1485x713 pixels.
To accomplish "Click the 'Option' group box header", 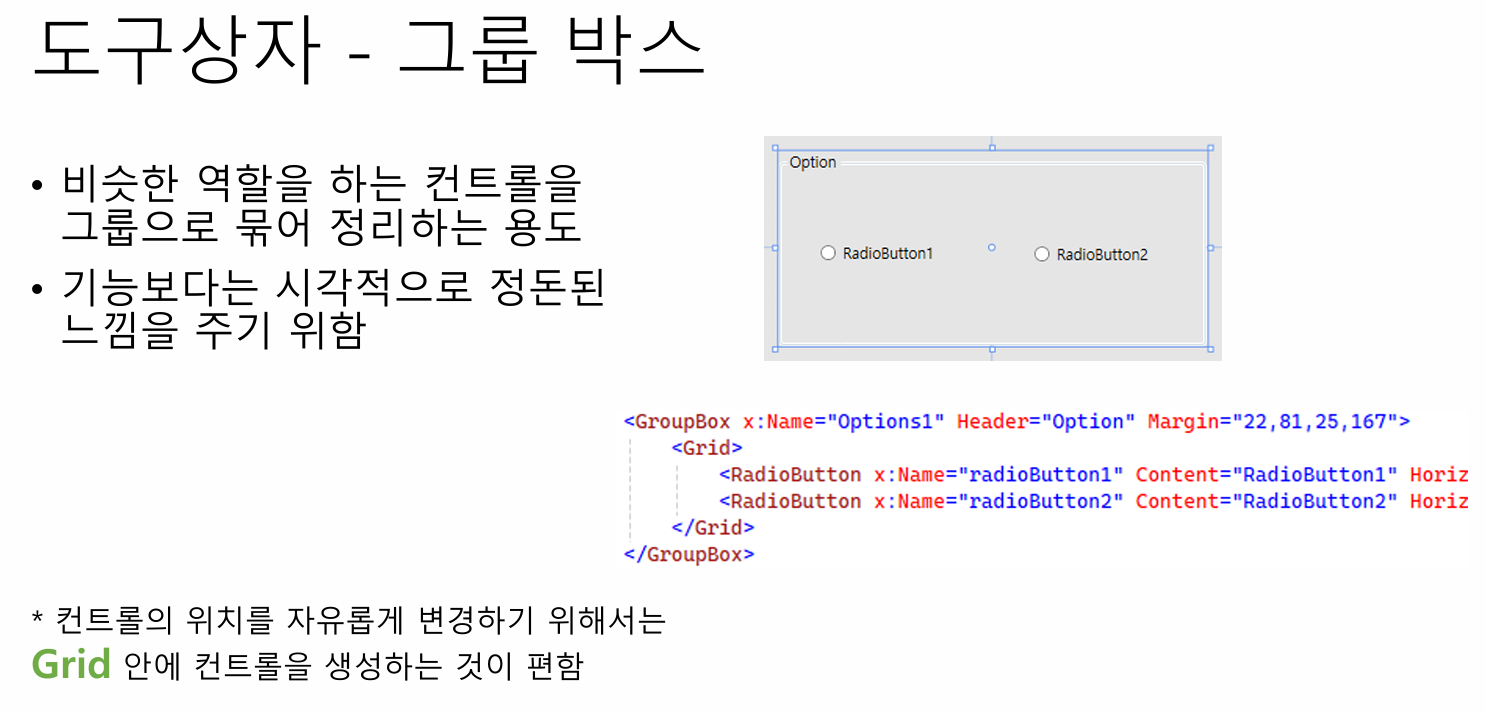I will tap(812, 162).
